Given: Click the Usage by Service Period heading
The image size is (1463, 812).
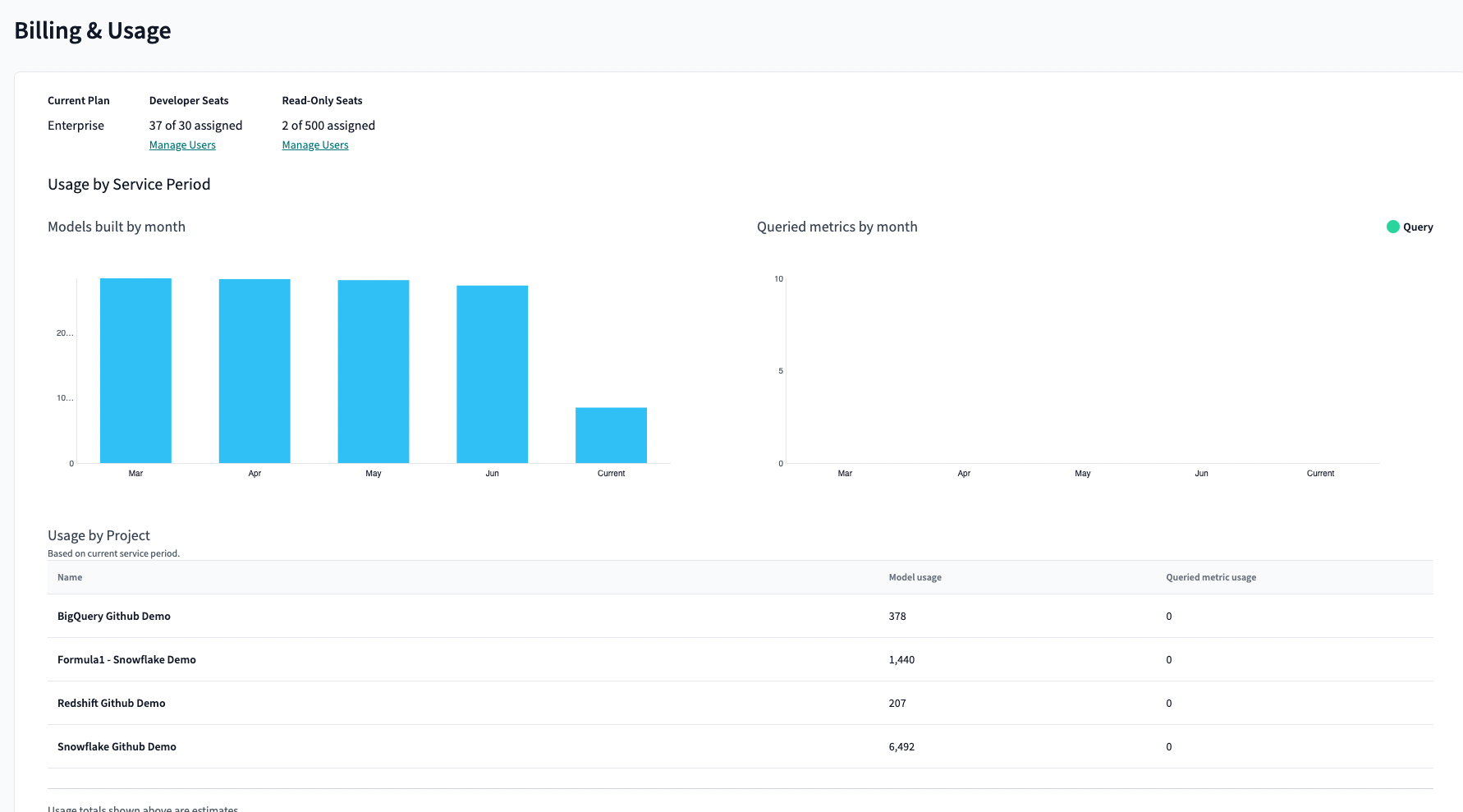Looking at the screenshot, I should [x=129, y=184].
